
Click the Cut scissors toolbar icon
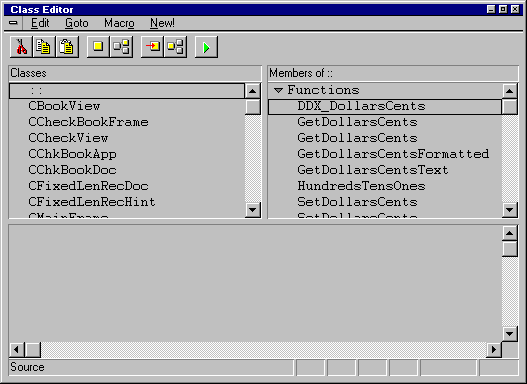click(22, 47)
